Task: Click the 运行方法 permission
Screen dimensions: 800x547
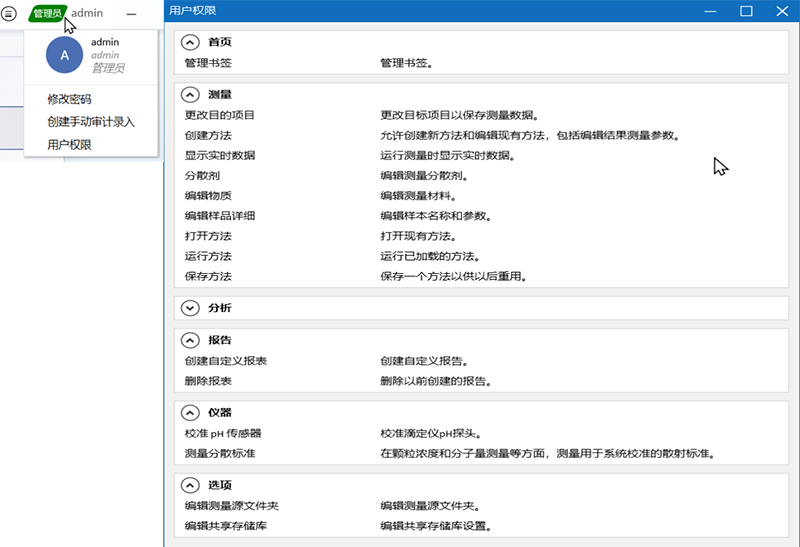Action: click(x=208, y=256)
